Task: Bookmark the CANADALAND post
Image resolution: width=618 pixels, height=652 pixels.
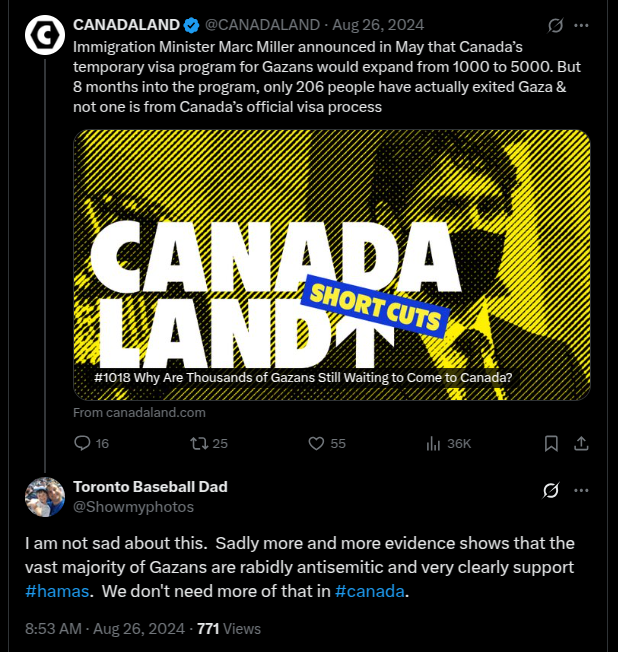Action: point(551,444)
